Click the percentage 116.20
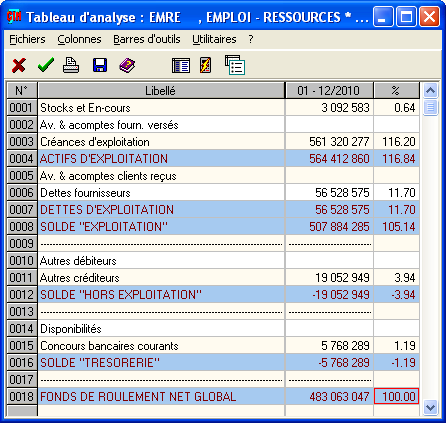Image resolution: width=446 pixels, height=423 pixels. click(x=399, y=142)
